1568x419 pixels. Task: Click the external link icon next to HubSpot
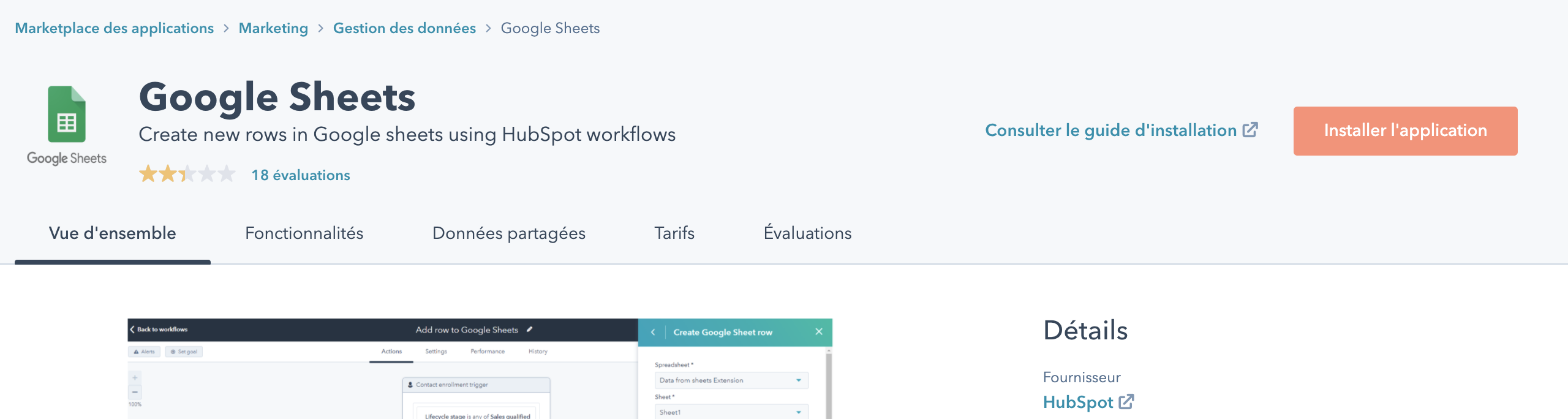click(1126, 402)
